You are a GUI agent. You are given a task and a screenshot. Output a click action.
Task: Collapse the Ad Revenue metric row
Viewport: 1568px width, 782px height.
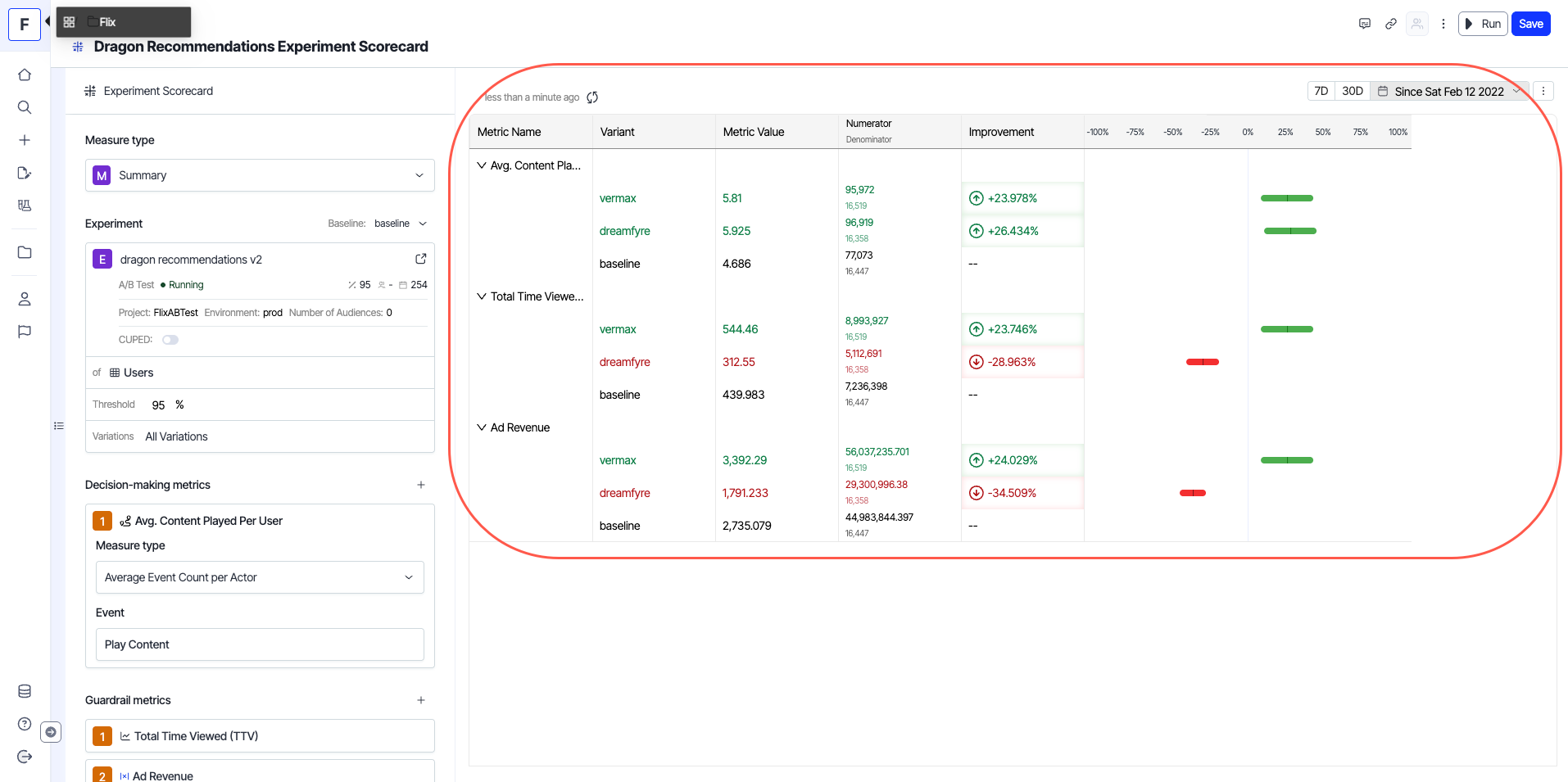(x=482, y=427)
